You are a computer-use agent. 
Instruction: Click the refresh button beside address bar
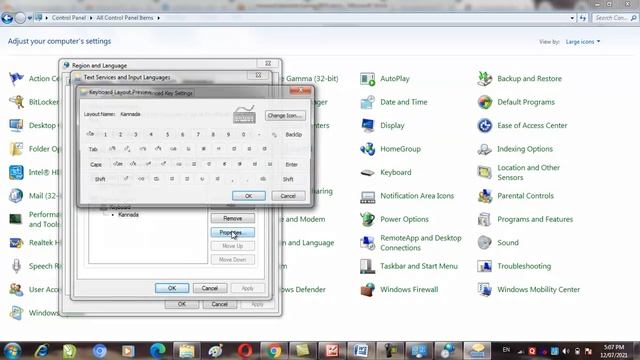coord(582,18)
